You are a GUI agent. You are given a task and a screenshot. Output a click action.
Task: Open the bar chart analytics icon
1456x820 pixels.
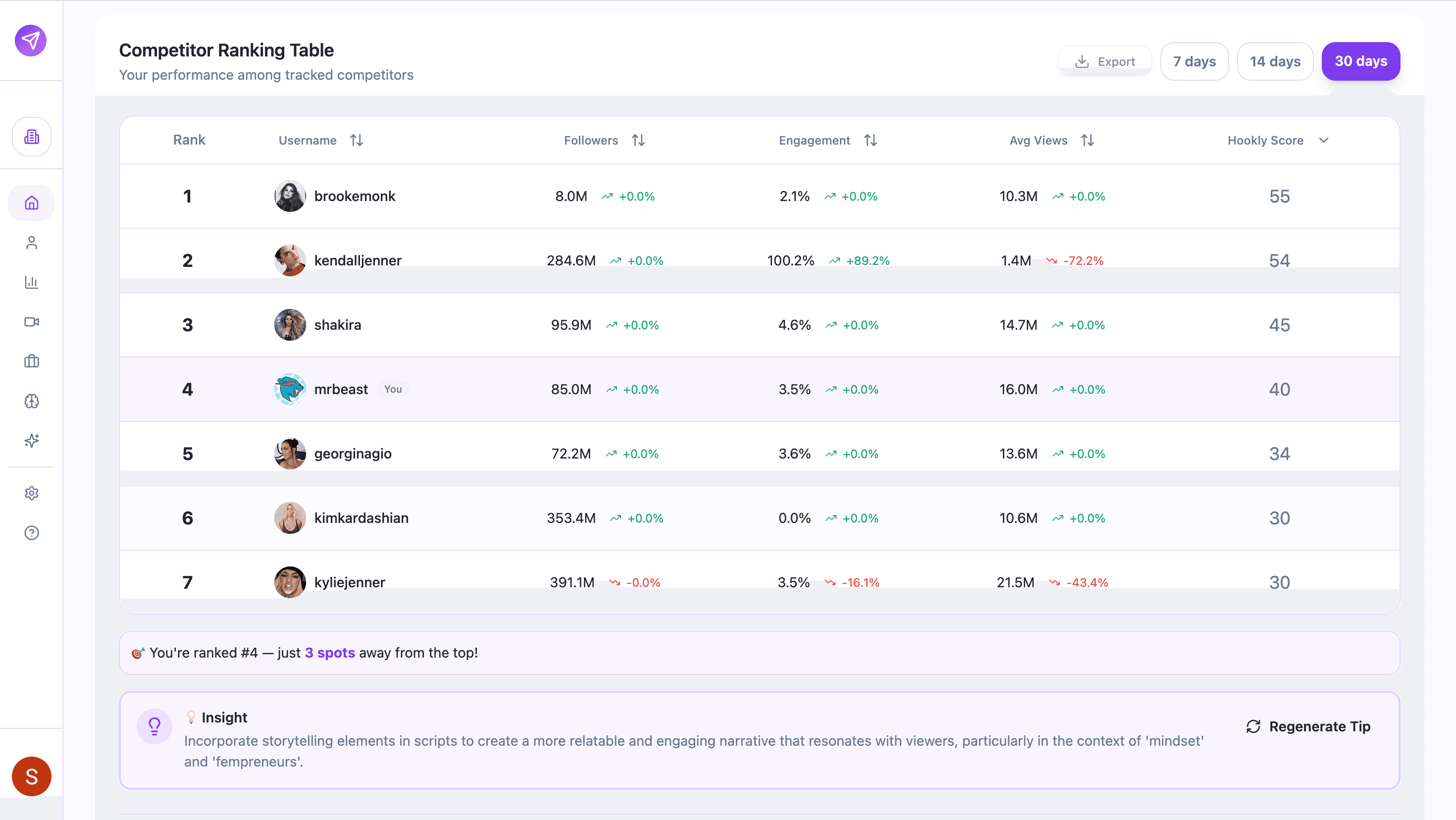click(32, 282)
